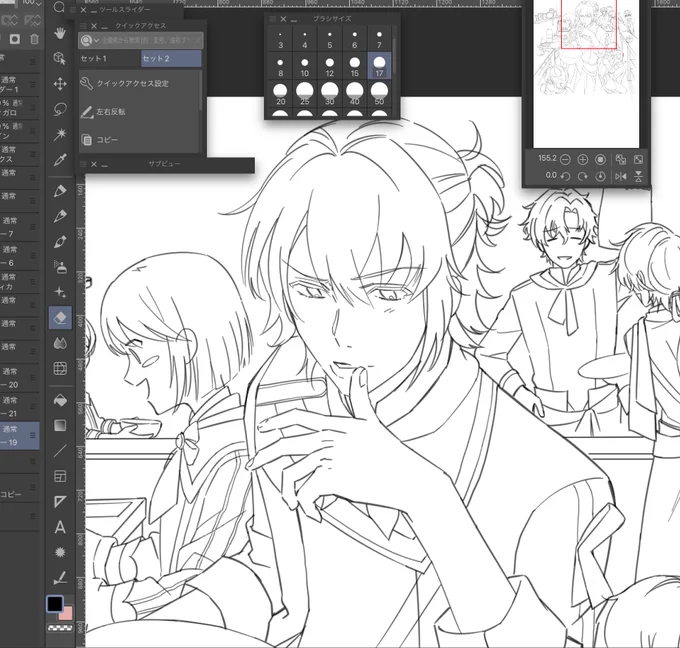Viewport: 680px width, 648px height.
Task: Choose brush size 7
Action: coord(379,39)
